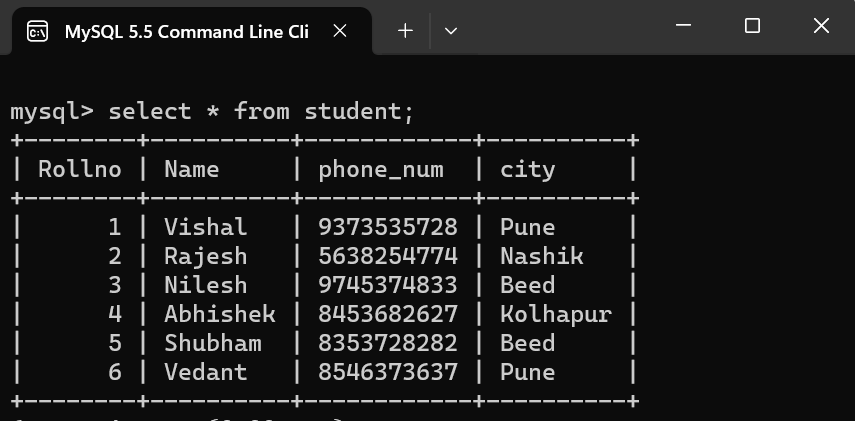855x421 pixels.
Task: Maximize the terminal window
Action: tap(753, 27)
